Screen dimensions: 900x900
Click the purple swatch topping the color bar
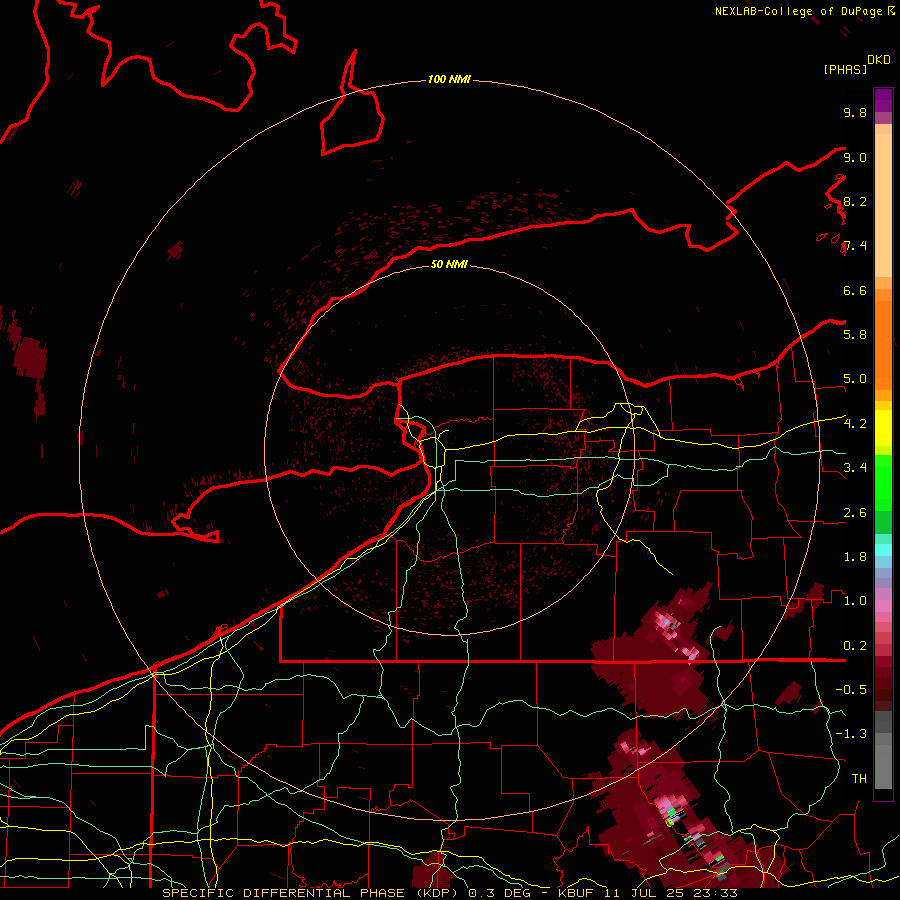coord(883,100)
